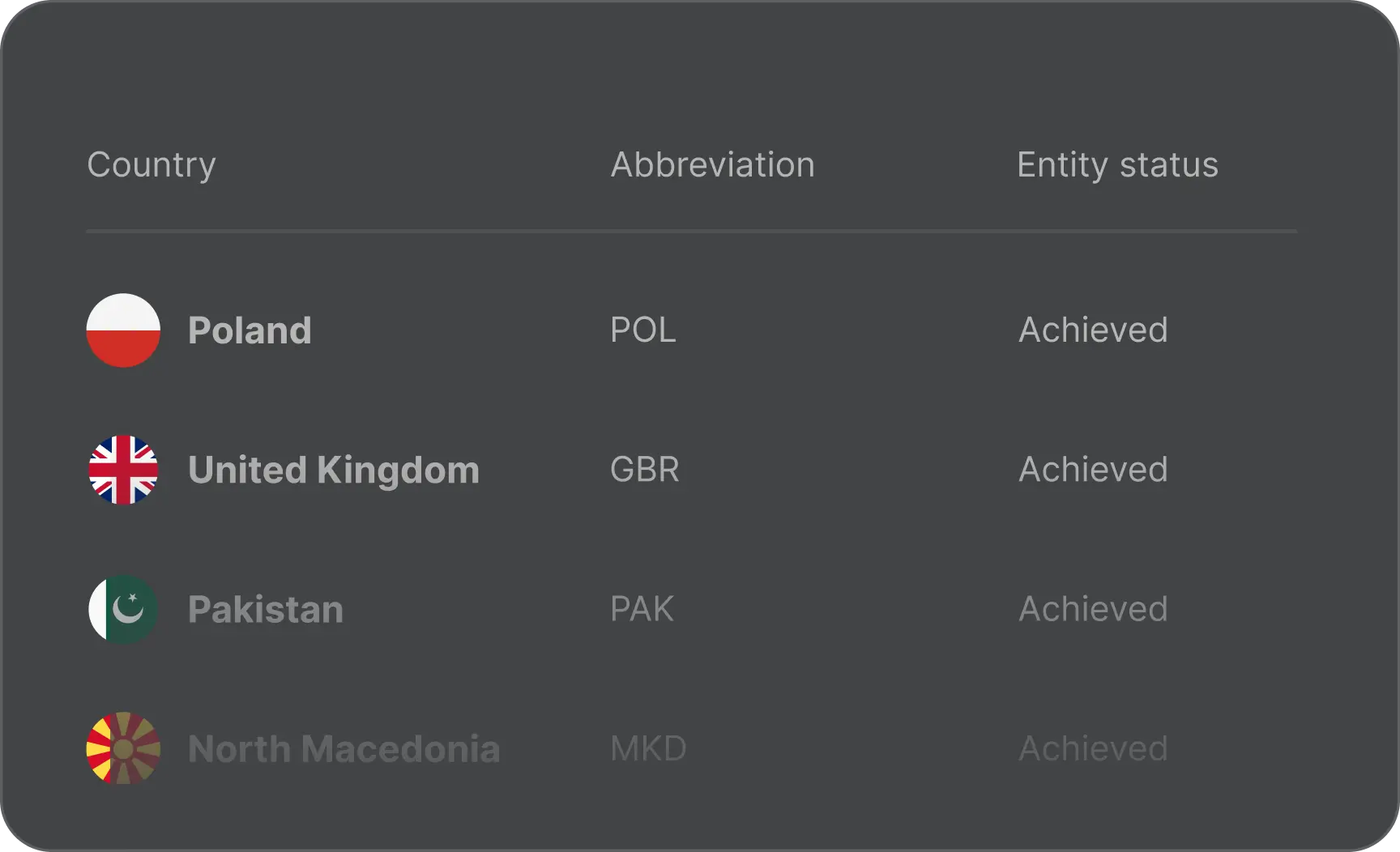
Task: Click the North Macedonia flag icon
Action: (123, 748)
